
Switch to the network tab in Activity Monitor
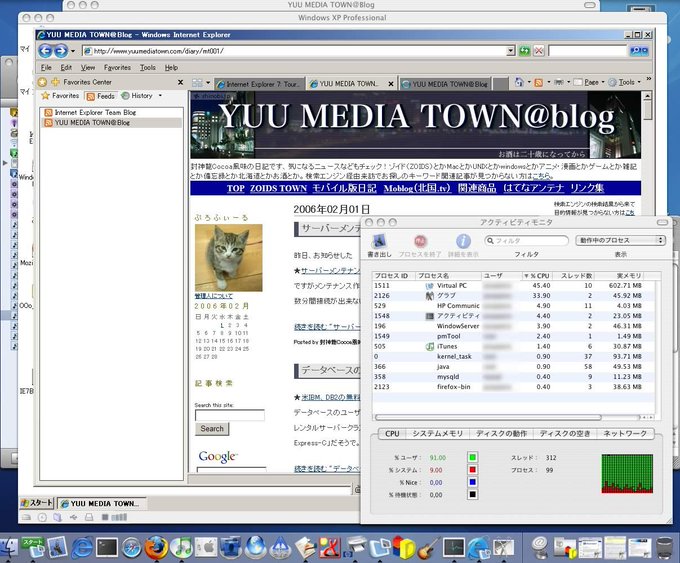click(x=625, y=433)
